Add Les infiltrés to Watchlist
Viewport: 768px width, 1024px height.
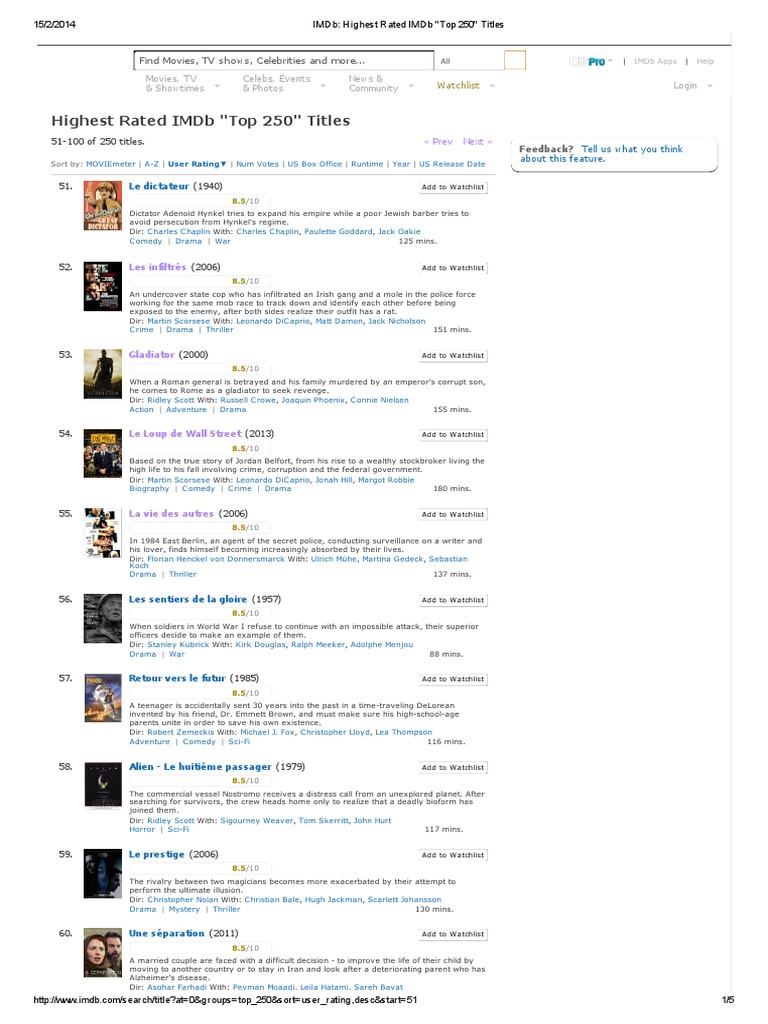[453, 268]
